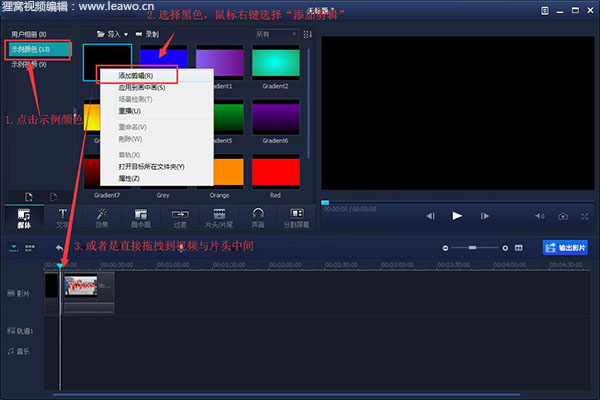This screenshot has height=400, width=600.
Task: Choose 重命名(V) in the context menu
Action: coord(156,127)
